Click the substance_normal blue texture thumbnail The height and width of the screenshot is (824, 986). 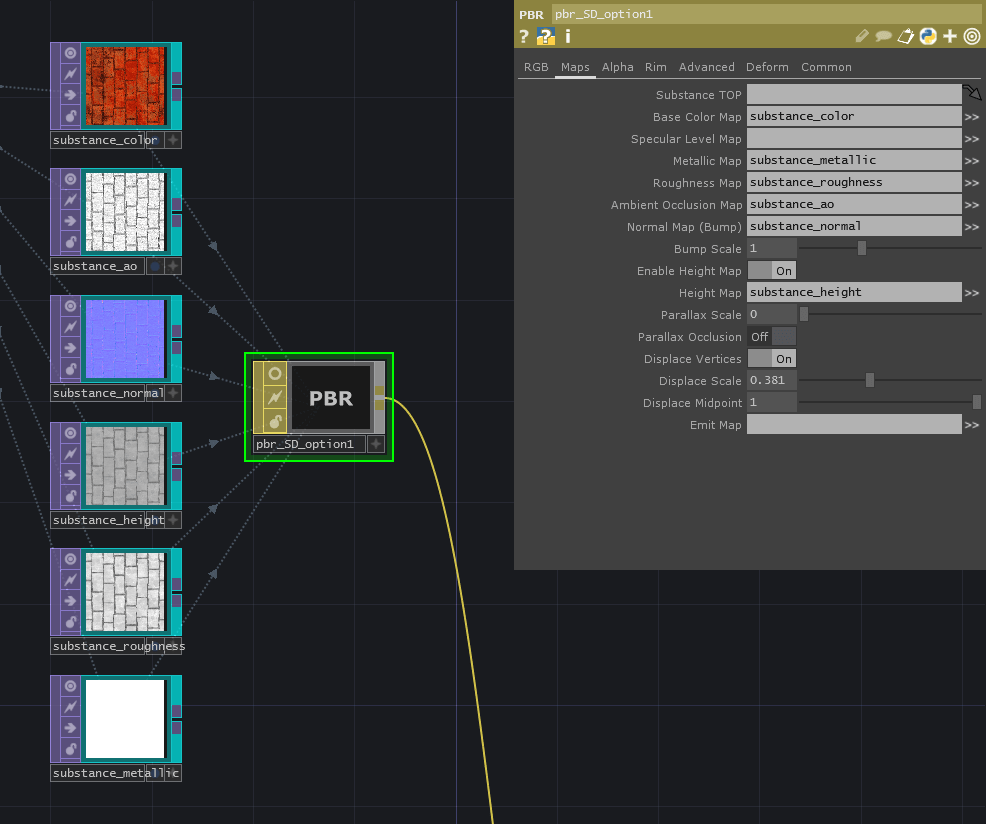point(125,338)
